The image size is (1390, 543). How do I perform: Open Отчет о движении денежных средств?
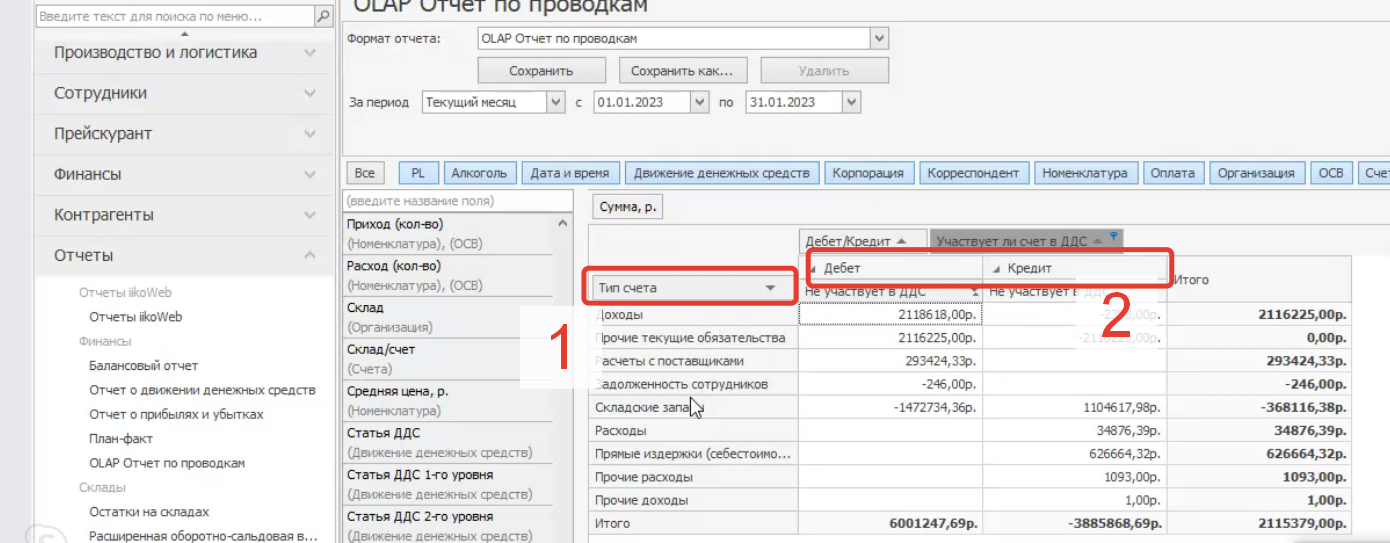(202, 390)
